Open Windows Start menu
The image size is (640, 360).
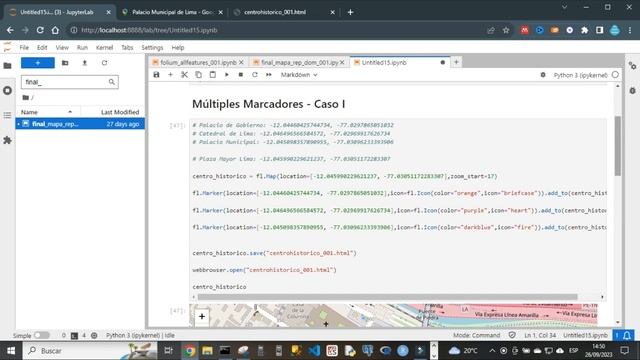click(11, 351)
